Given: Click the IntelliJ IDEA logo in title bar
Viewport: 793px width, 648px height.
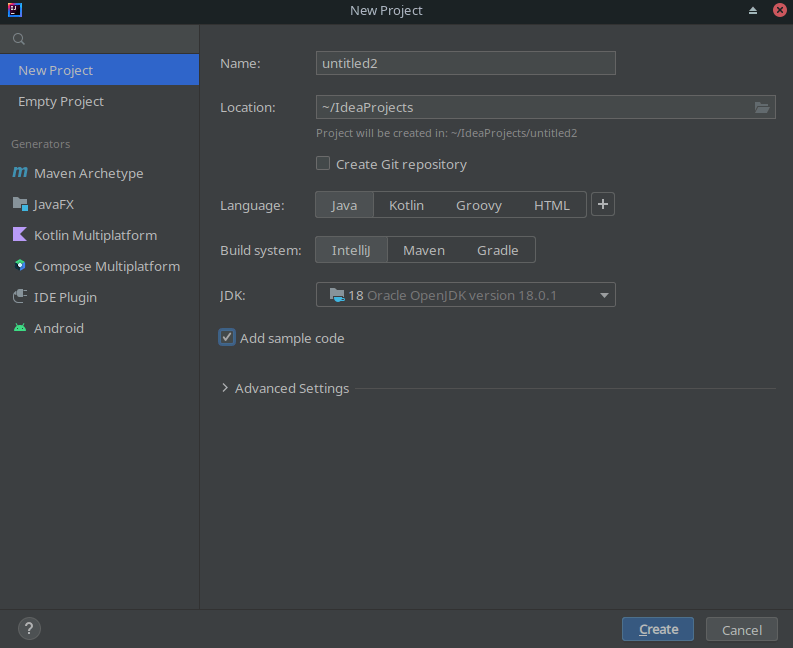Looking at the screenshot, I should (x=15, y=10).
